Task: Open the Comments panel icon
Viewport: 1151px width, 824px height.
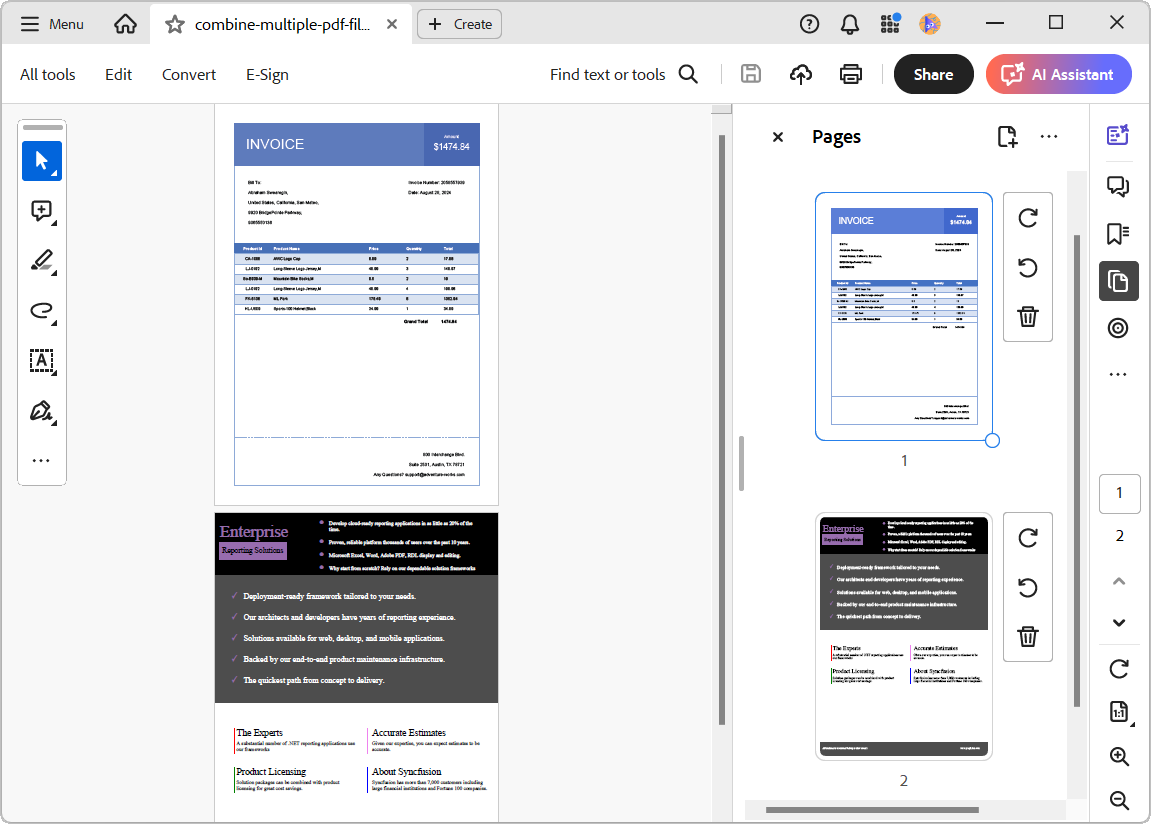Action: tap(1118, 186)
